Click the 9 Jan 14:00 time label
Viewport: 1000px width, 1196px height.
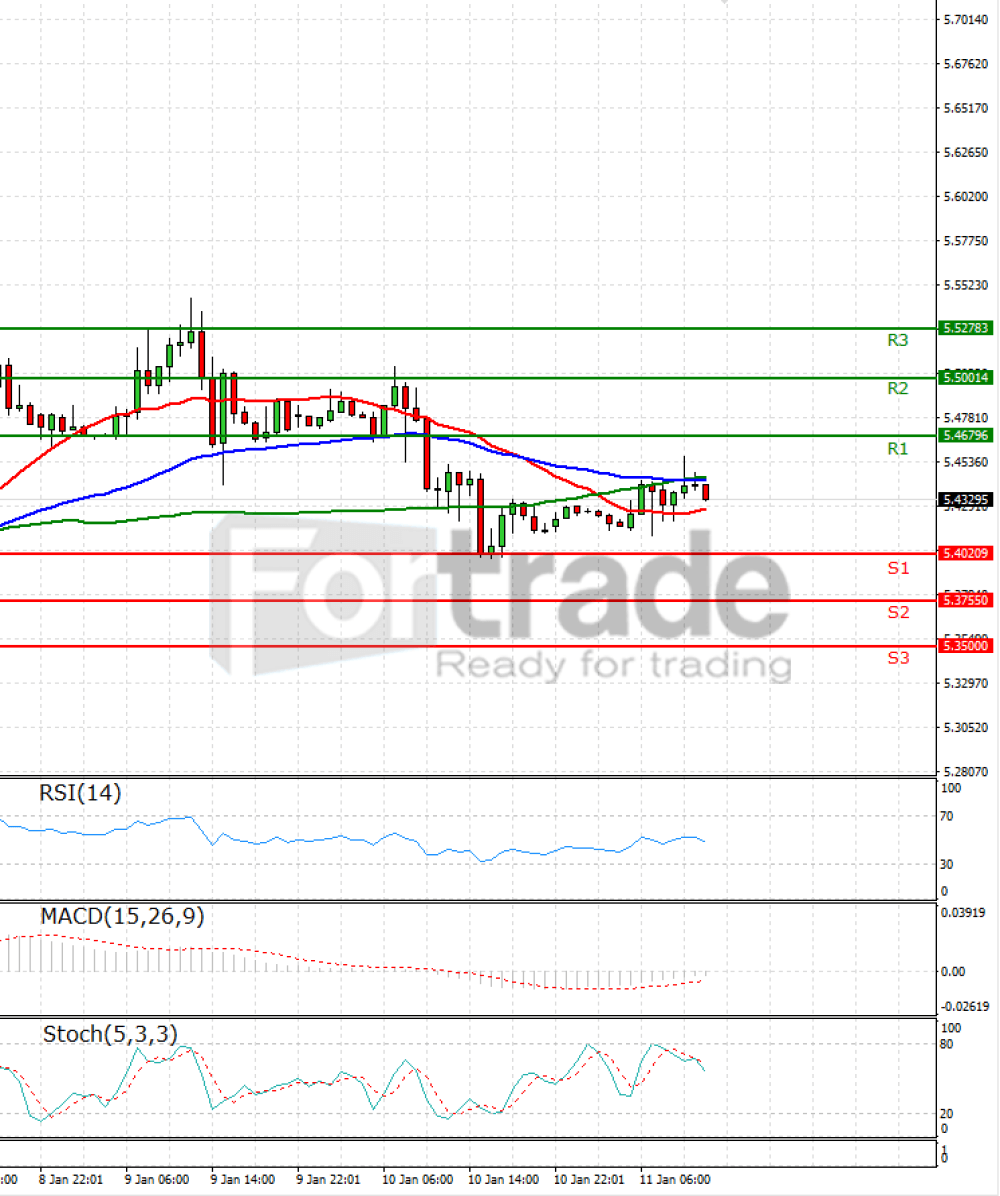[243, 1179]
